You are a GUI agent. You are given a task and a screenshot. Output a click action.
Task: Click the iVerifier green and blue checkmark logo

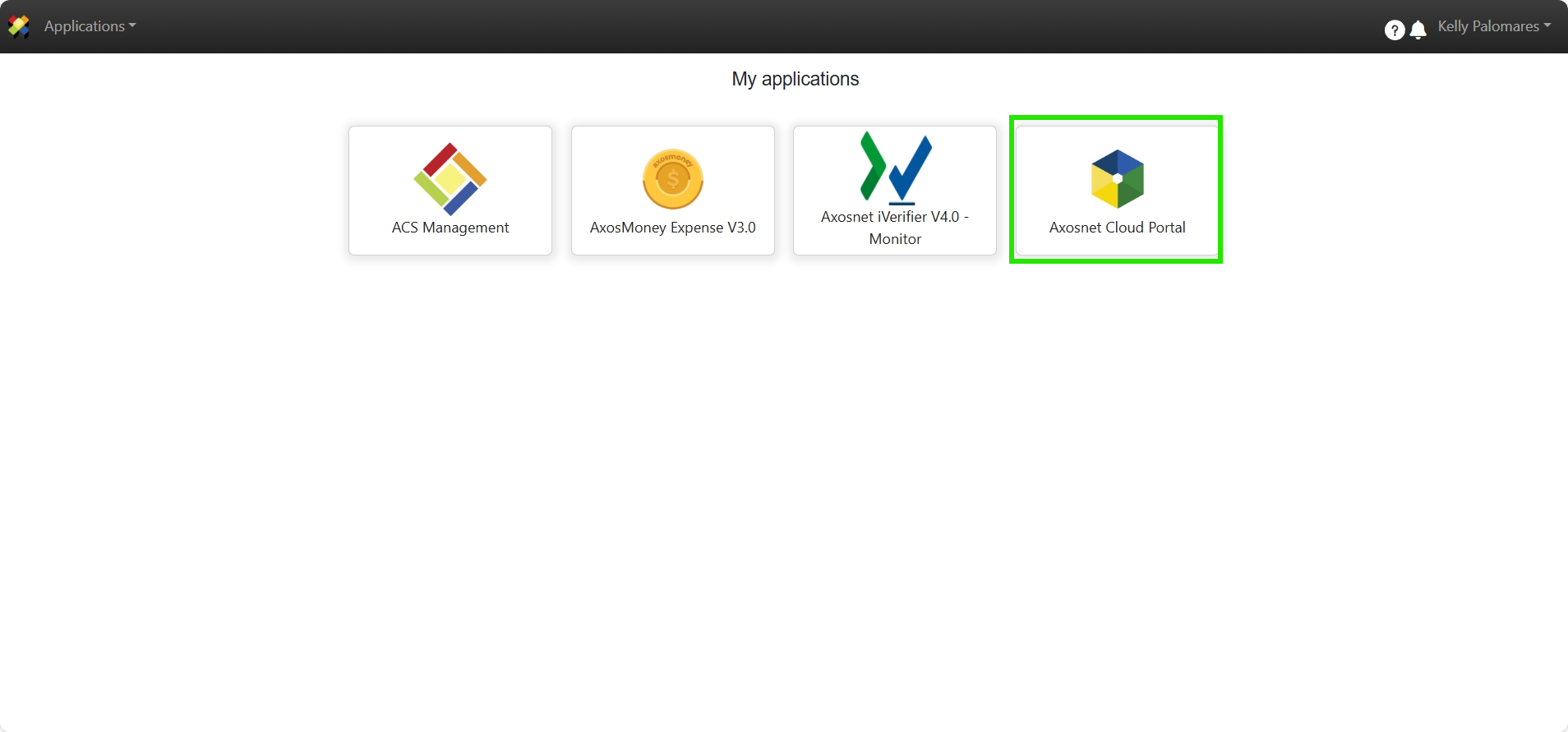[x=895, y=168]
